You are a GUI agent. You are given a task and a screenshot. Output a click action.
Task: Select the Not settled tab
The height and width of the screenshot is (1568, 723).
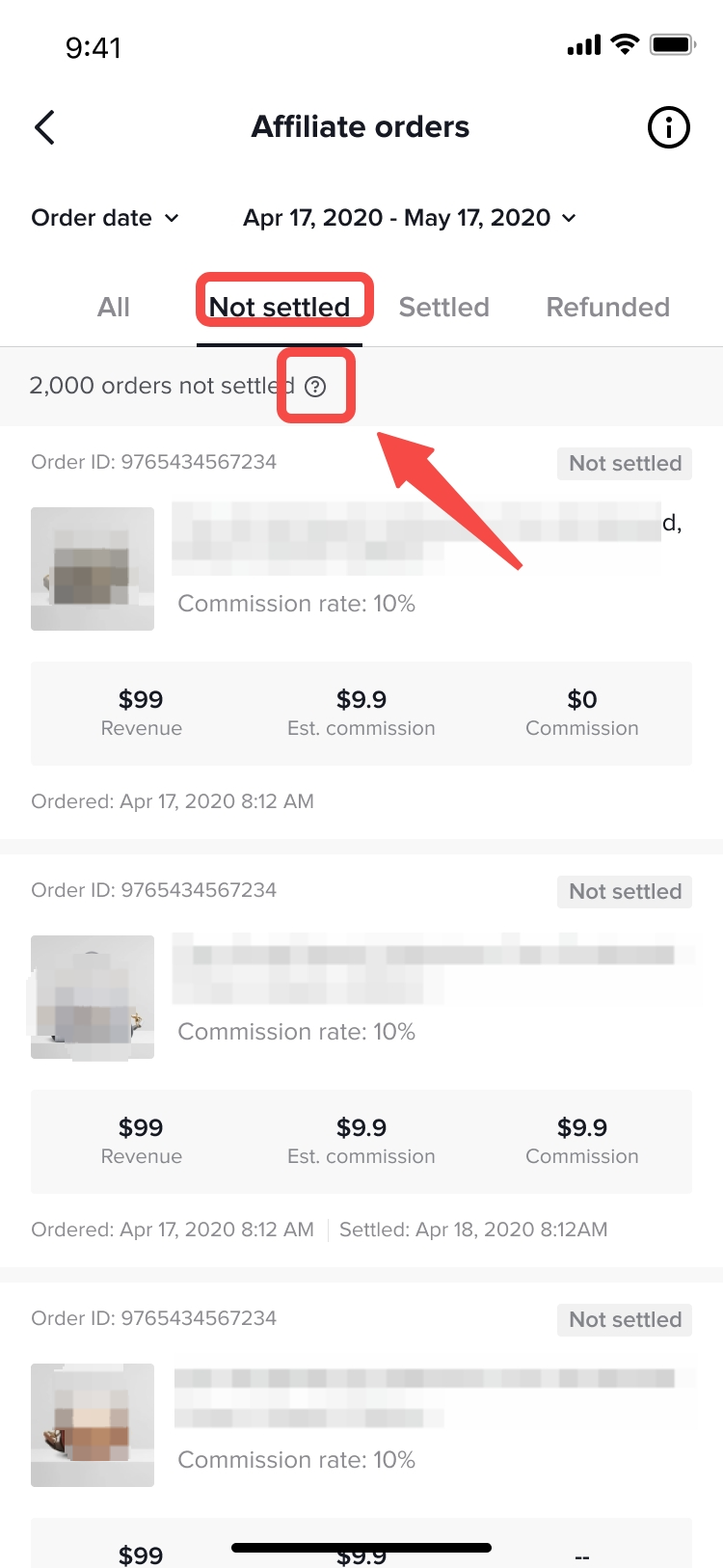[280, 308]
